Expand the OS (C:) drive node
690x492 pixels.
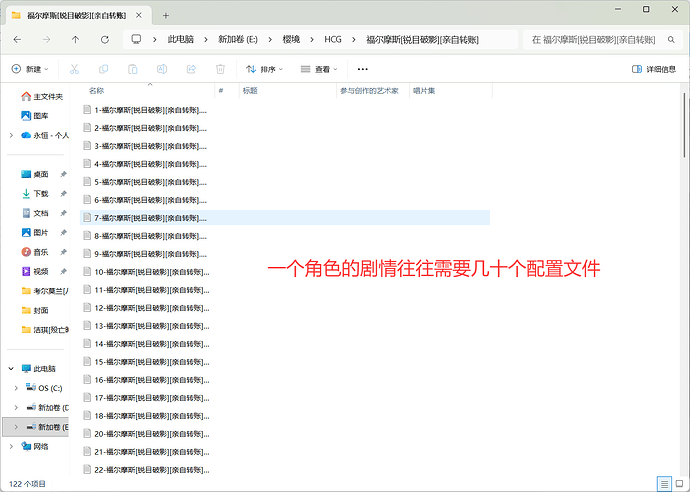[x=16, y=388]
